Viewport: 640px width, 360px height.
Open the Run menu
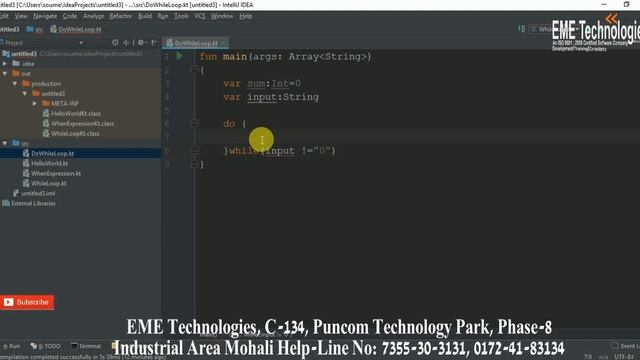point(163,16)
